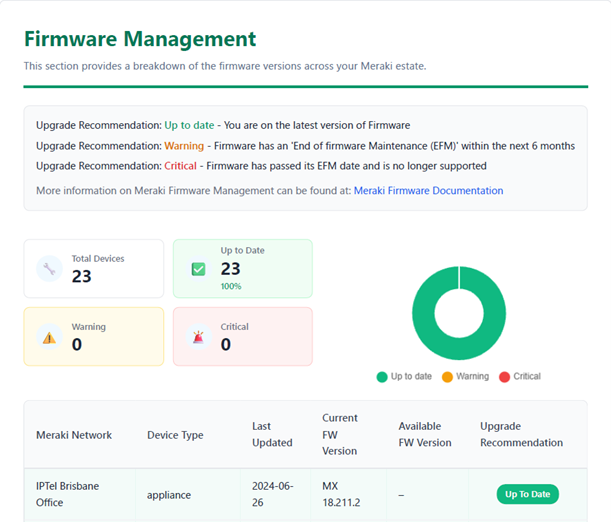The width and height of the screenshot is (611, 522).
Task: Sort by Meraki Network column header
Action: [74, 435]
